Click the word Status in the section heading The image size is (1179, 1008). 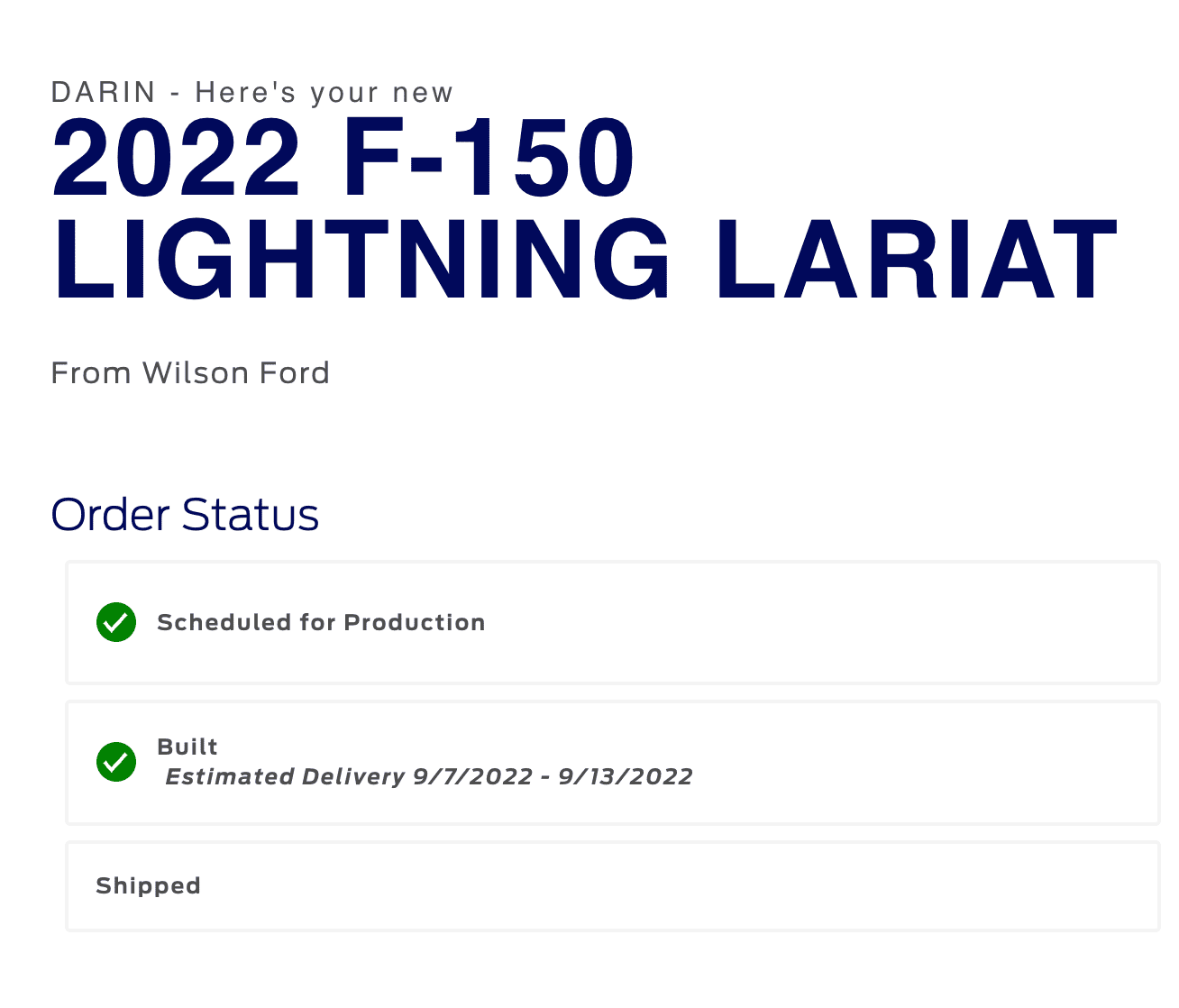coord(251,515)
